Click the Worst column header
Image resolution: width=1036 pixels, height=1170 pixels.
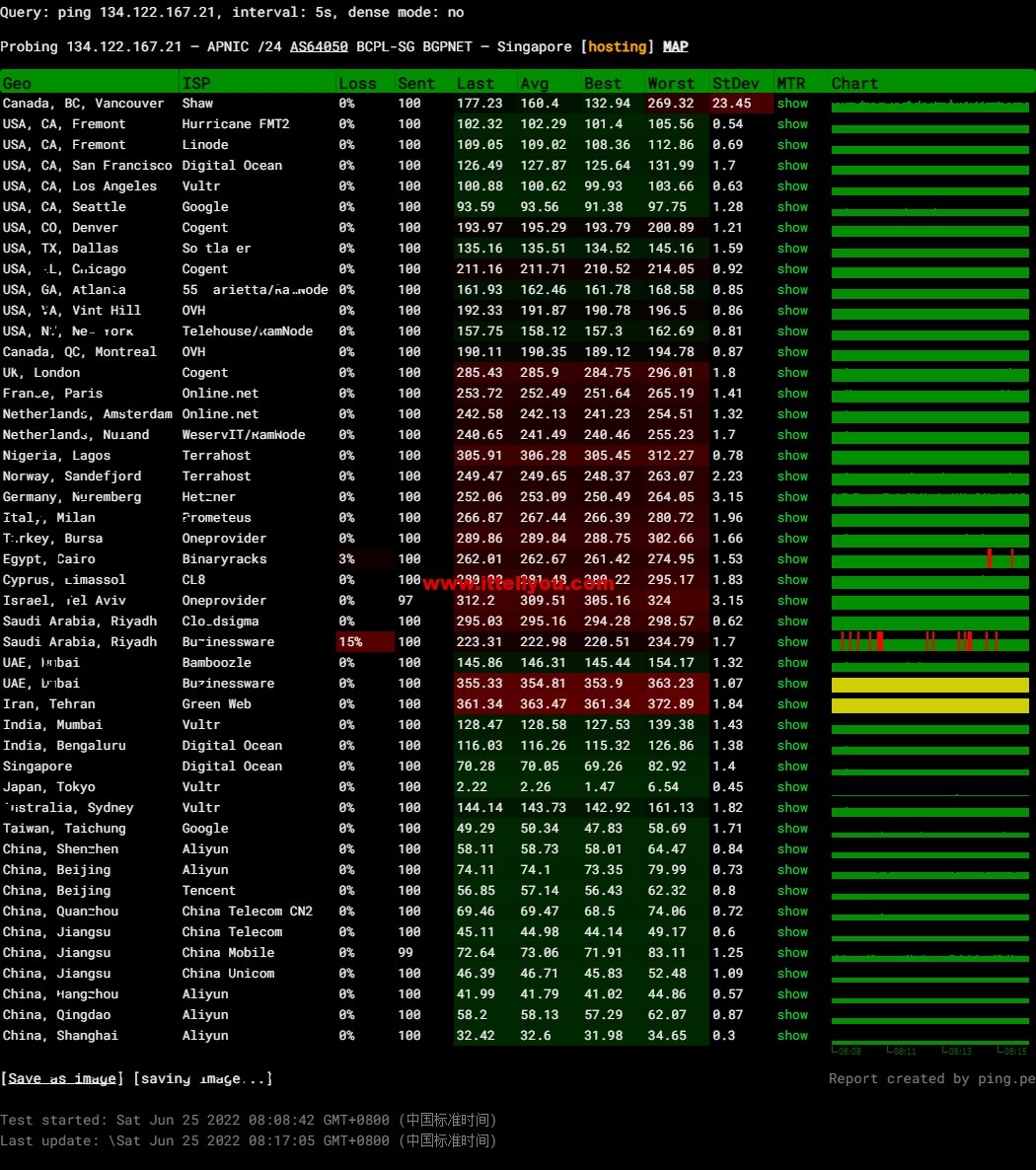click(x=671, y=84)
